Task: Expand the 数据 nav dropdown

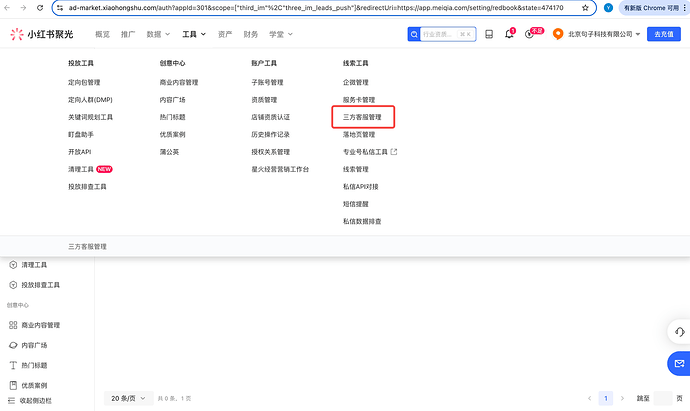Action: click(158, 34)
